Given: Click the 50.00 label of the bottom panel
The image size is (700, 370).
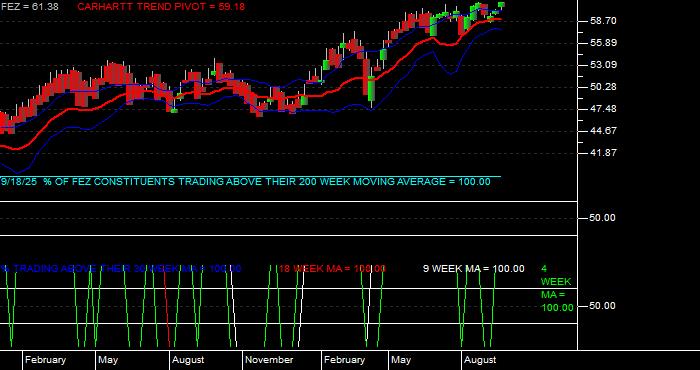Looking at the screenshot, I should tap(603, 306).
